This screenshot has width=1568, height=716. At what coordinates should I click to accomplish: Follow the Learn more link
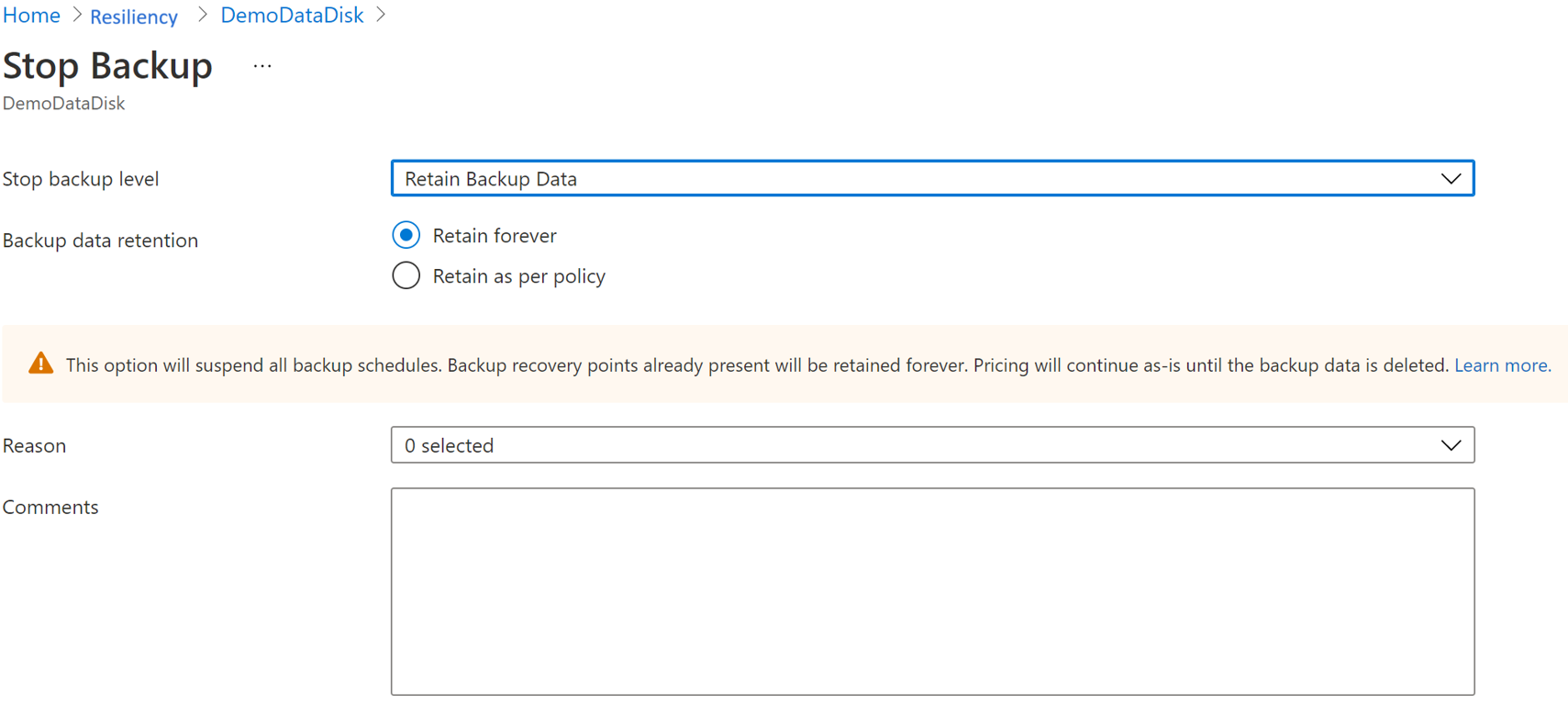click(x=1502, y=365)
